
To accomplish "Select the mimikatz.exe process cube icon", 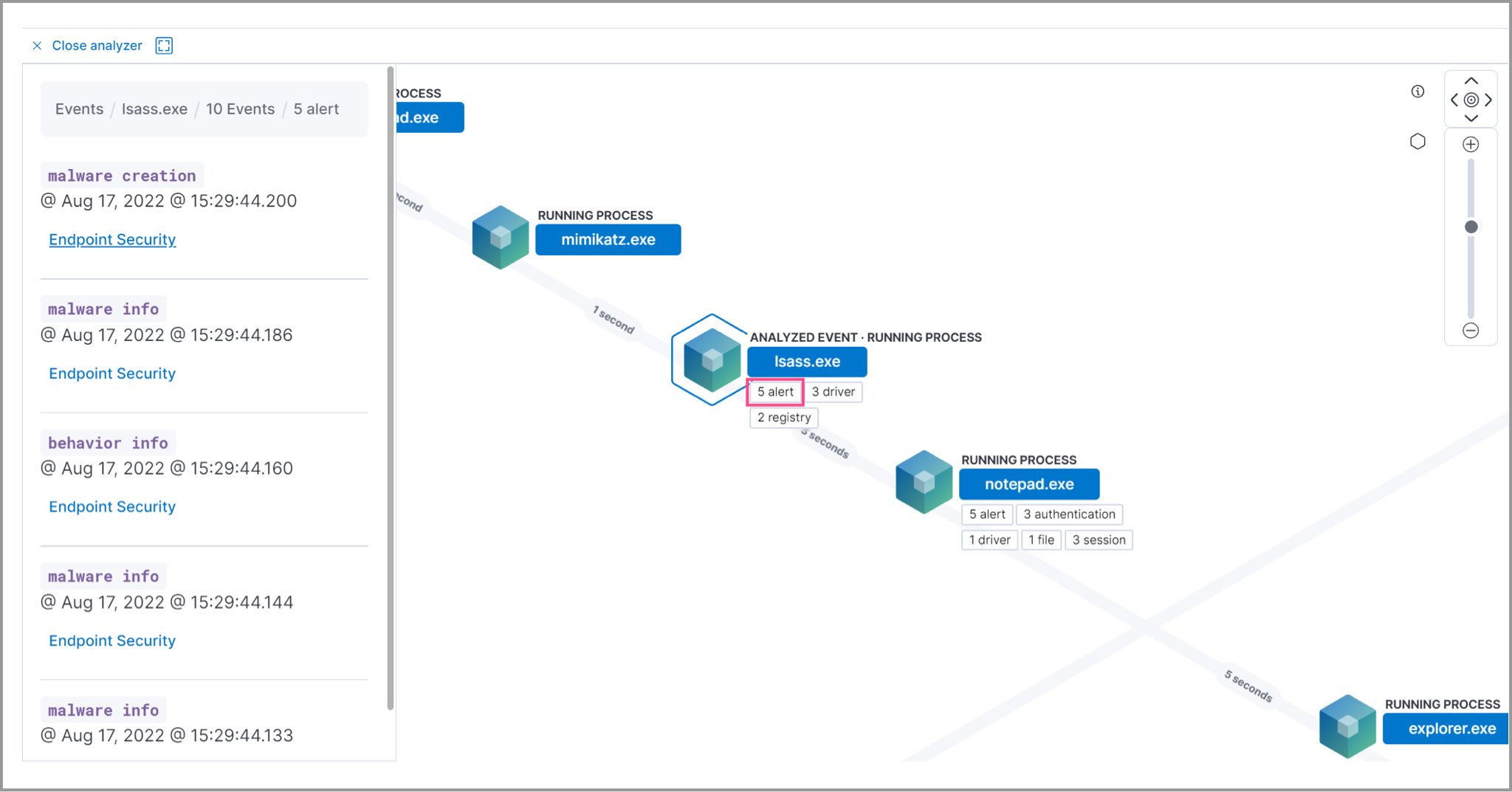I will [500, 236].
